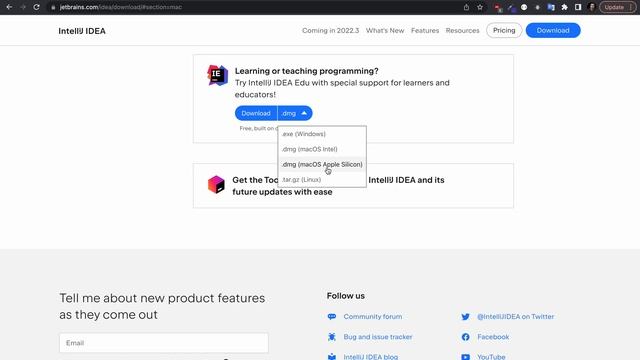Select .exe (Windows) option
Viewport: 640px width, 360px height.
322,134
